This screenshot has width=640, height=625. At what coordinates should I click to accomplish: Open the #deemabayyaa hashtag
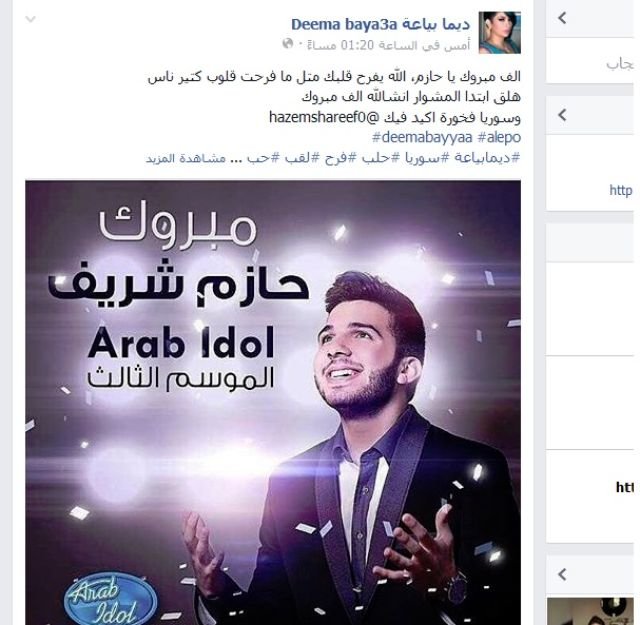[x=422, y=137]
